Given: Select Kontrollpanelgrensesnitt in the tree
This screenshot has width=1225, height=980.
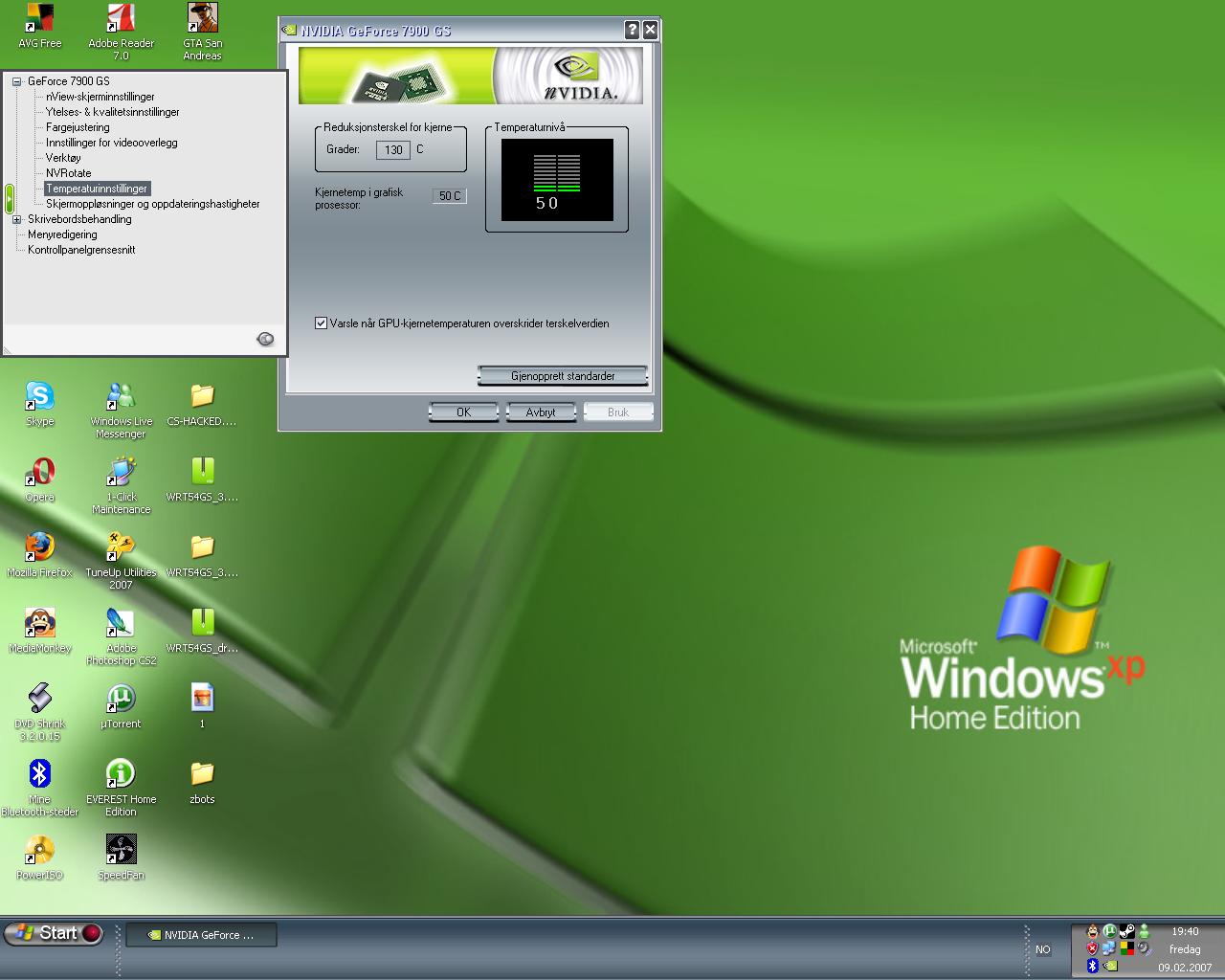Looking at the screenshot, I should tap(81, 250).
